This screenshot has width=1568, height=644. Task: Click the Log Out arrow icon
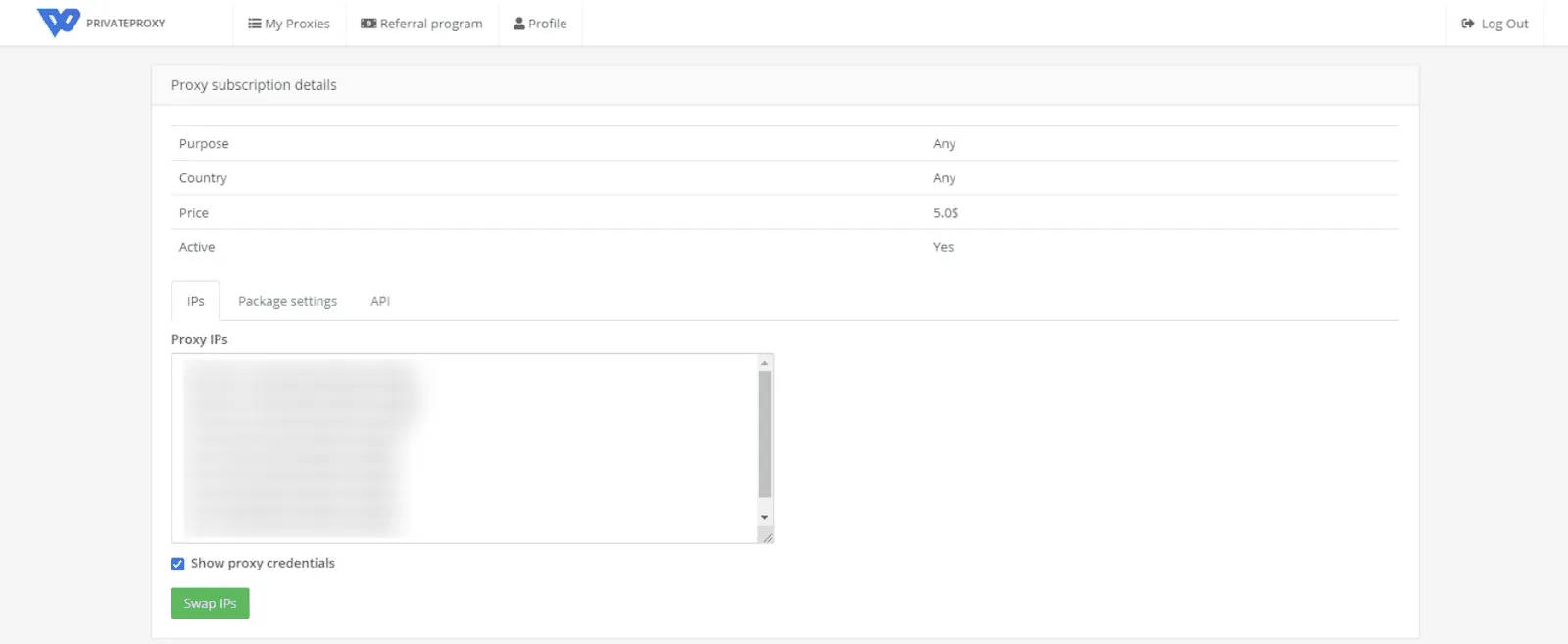coord(1468,24)
